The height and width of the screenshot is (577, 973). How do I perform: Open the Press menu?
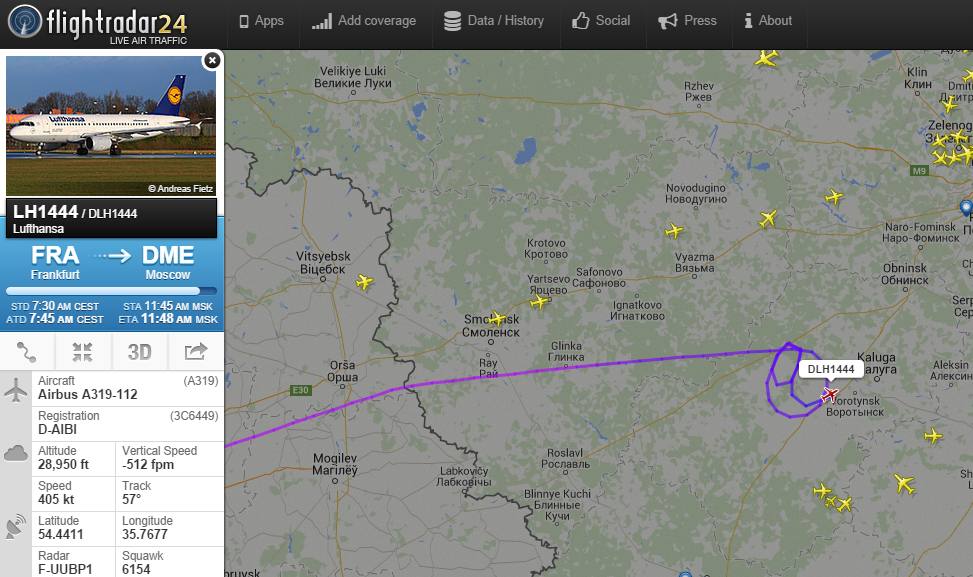click(x=688, y=21)
